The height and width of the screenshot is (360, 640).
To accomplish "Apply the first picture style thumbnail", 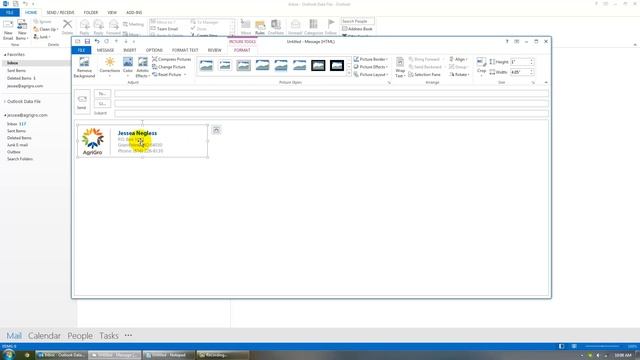I will pyautogui.click(x=206, y=65).
